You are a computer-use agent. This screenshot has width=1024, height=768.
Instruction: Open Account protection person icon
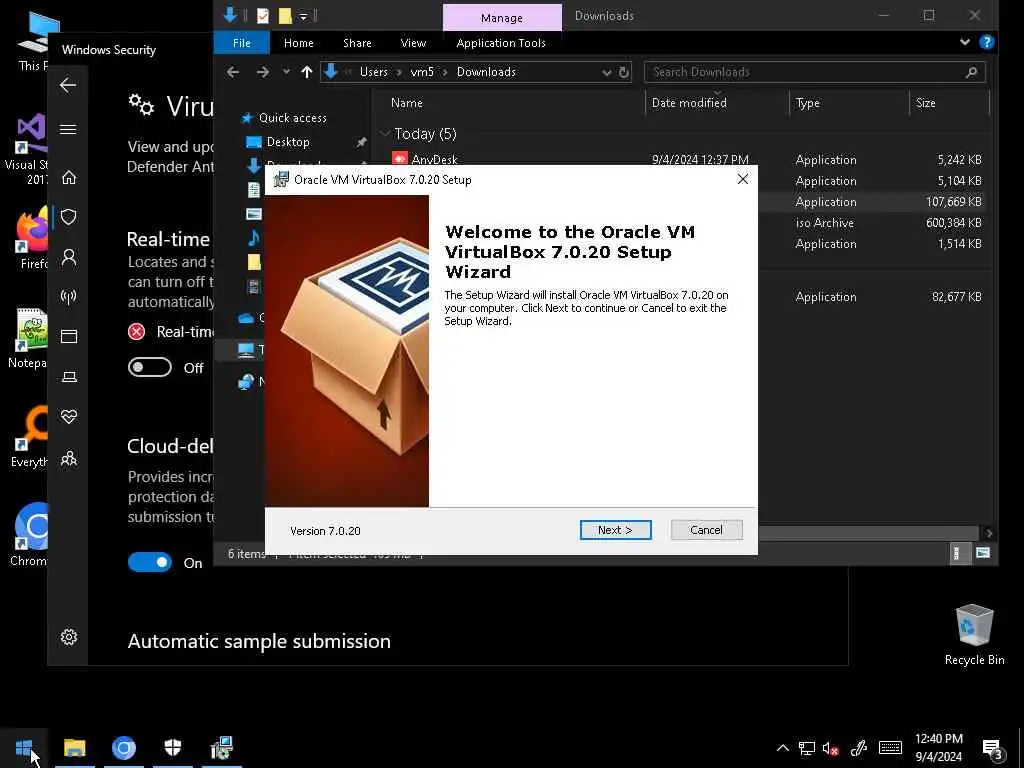[69, 257]
